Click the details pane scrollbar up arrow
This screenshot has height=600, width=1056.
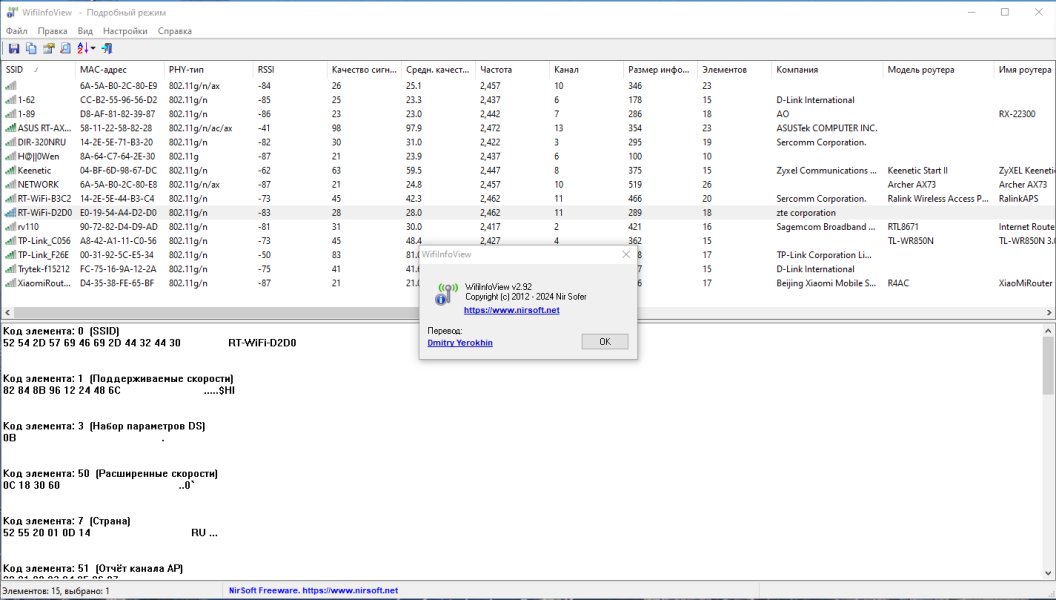tap(1049, 331)
